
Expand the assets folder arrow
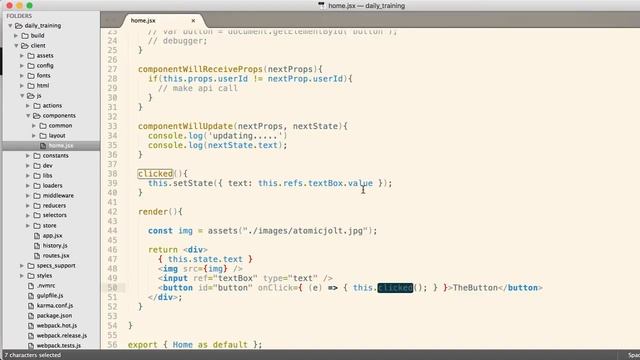pyautogui.click(x=22, y=56)
